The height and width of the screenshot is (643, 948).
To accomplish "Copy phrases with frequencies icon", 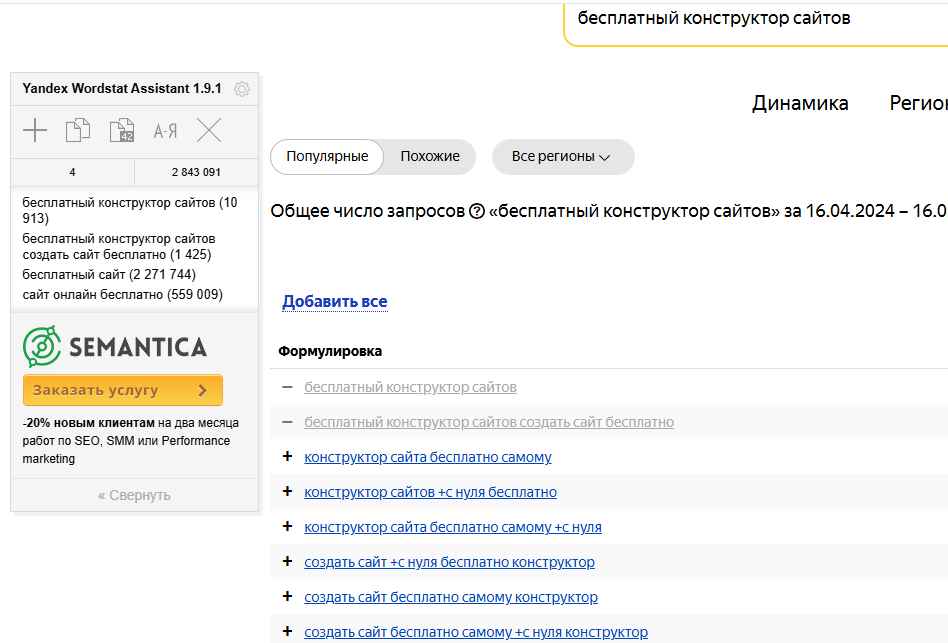I will pos(122,130).
